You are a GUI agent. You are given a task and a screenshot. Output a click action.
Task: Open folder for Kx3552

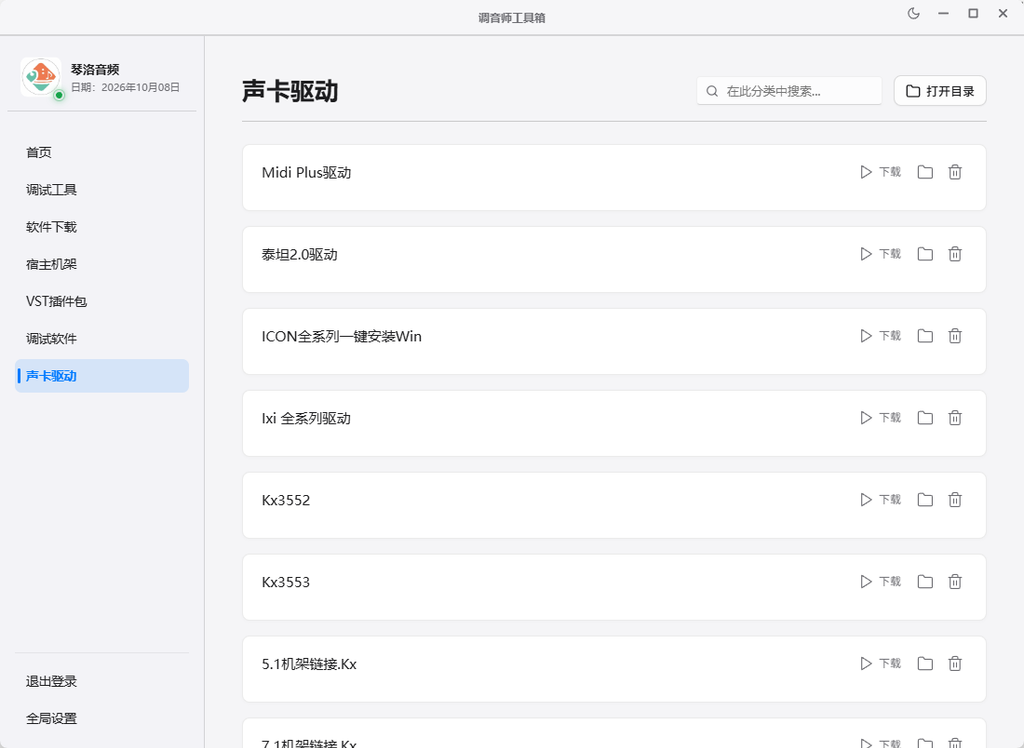tap(925, 500)
